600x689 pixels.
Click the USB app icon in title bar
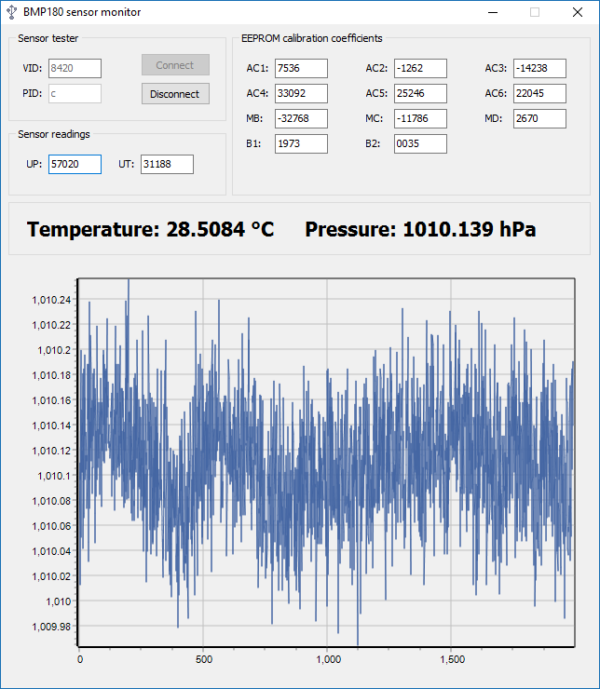click(x=11, y=12)
